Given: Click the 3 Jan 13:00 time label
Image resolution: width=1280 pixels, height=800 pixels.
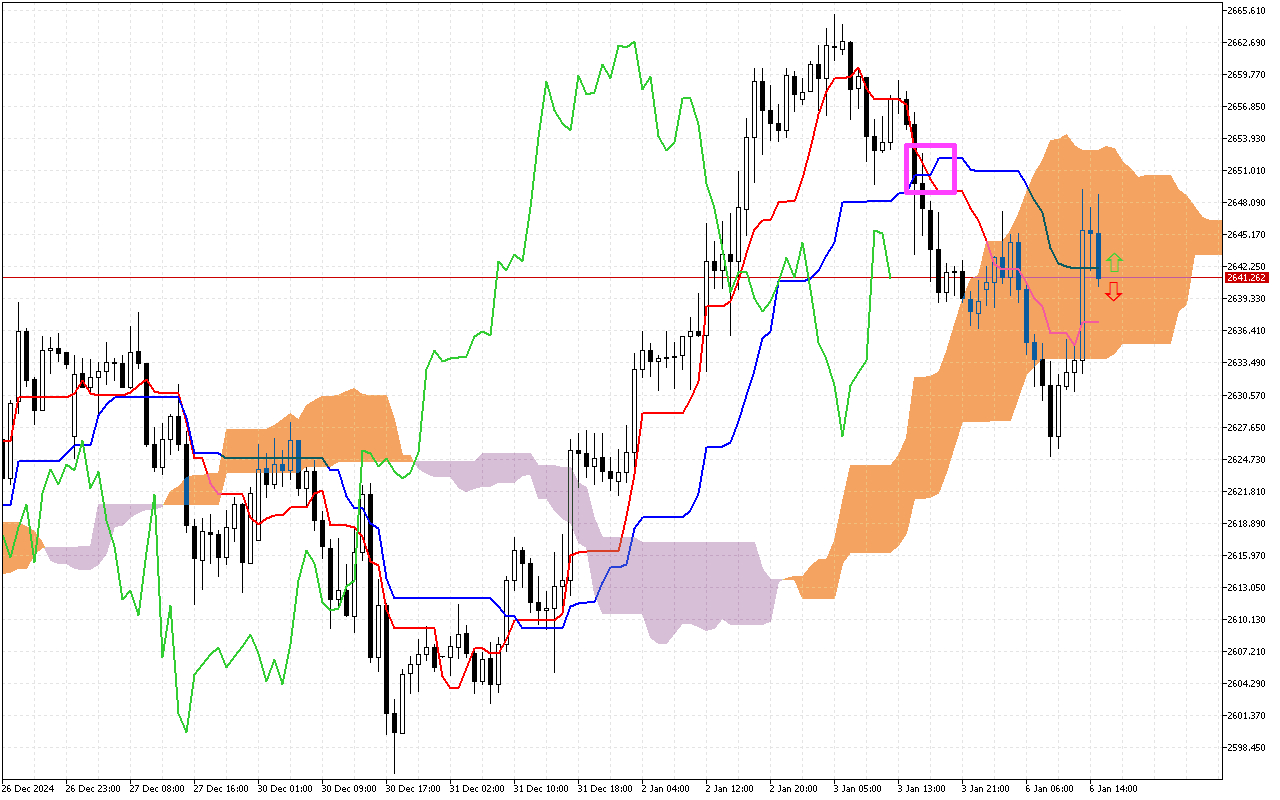Looking at the screenshot, I should [x=922, y=789].
